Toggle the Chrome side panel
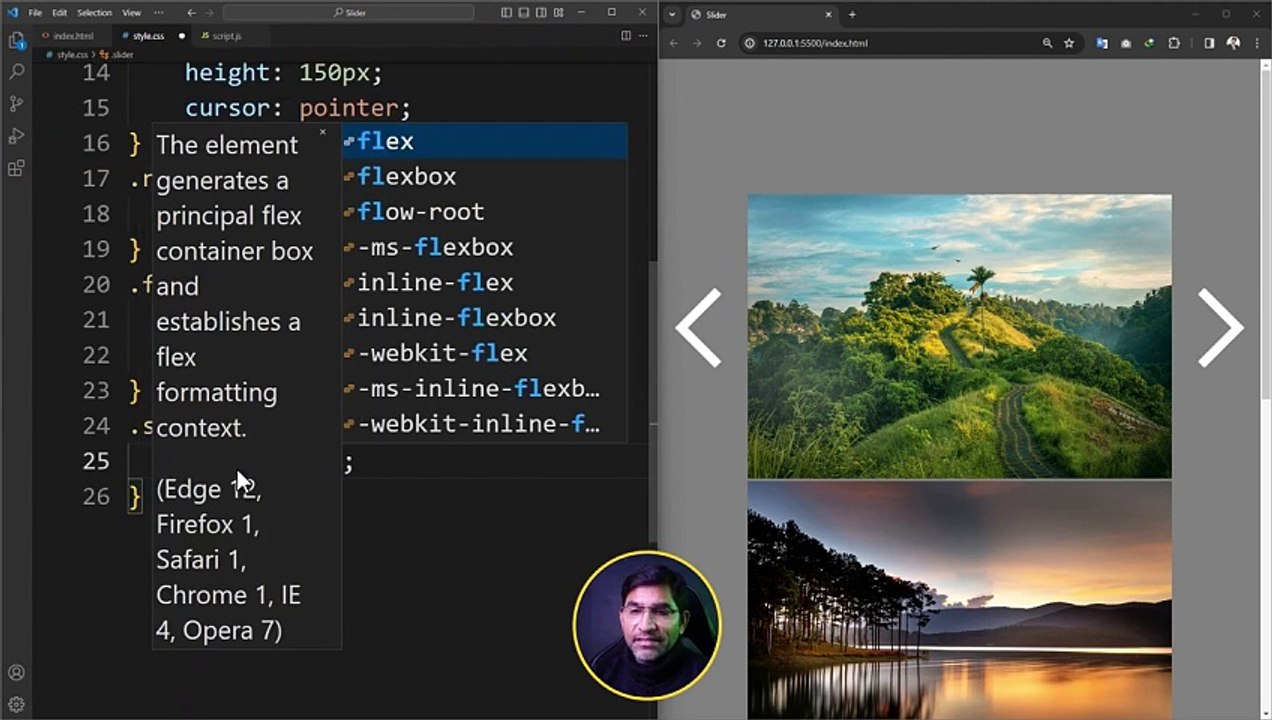 [x=1209, y=43]
